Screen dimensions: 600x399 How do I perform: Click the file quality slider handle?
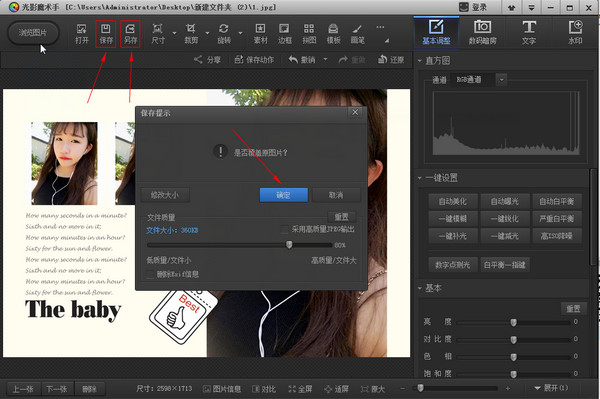(x=289, y=245)
